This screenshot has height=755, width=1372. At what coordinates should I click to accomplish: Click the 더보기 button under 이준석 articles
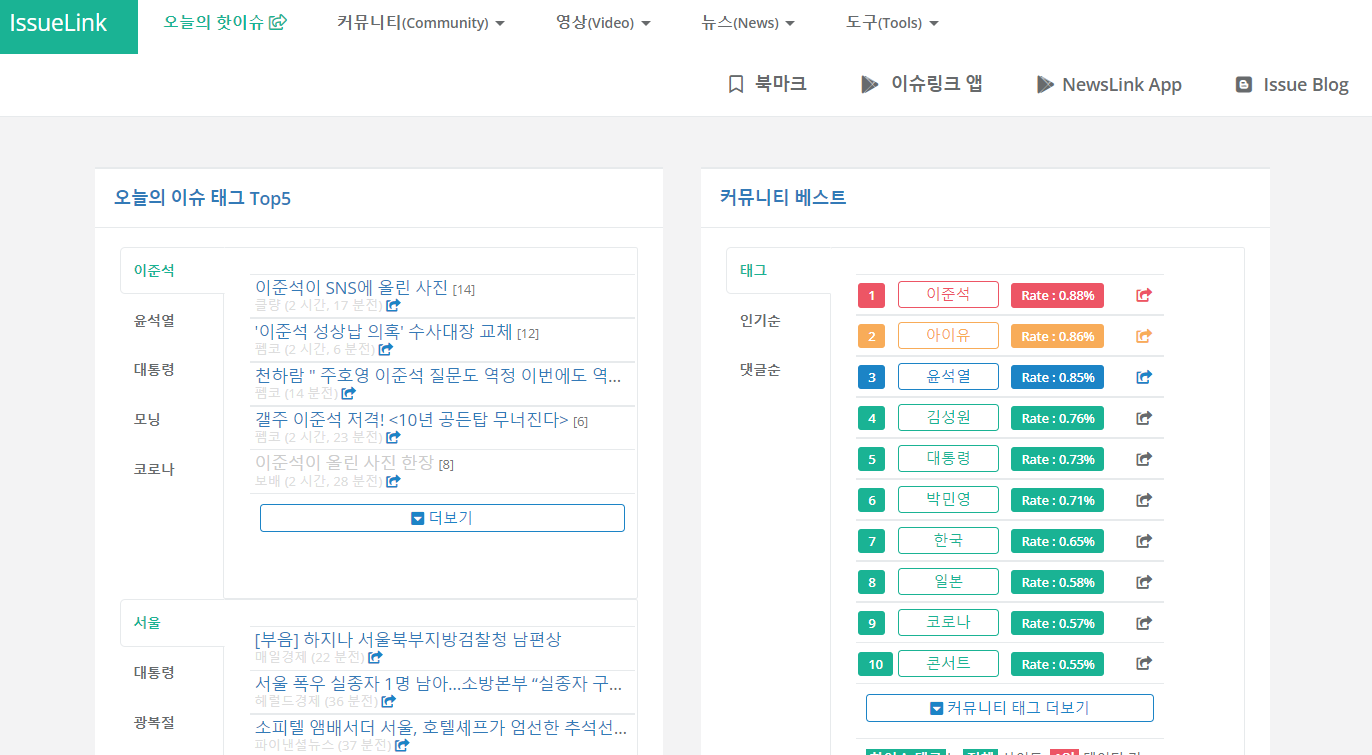[442, 518]
